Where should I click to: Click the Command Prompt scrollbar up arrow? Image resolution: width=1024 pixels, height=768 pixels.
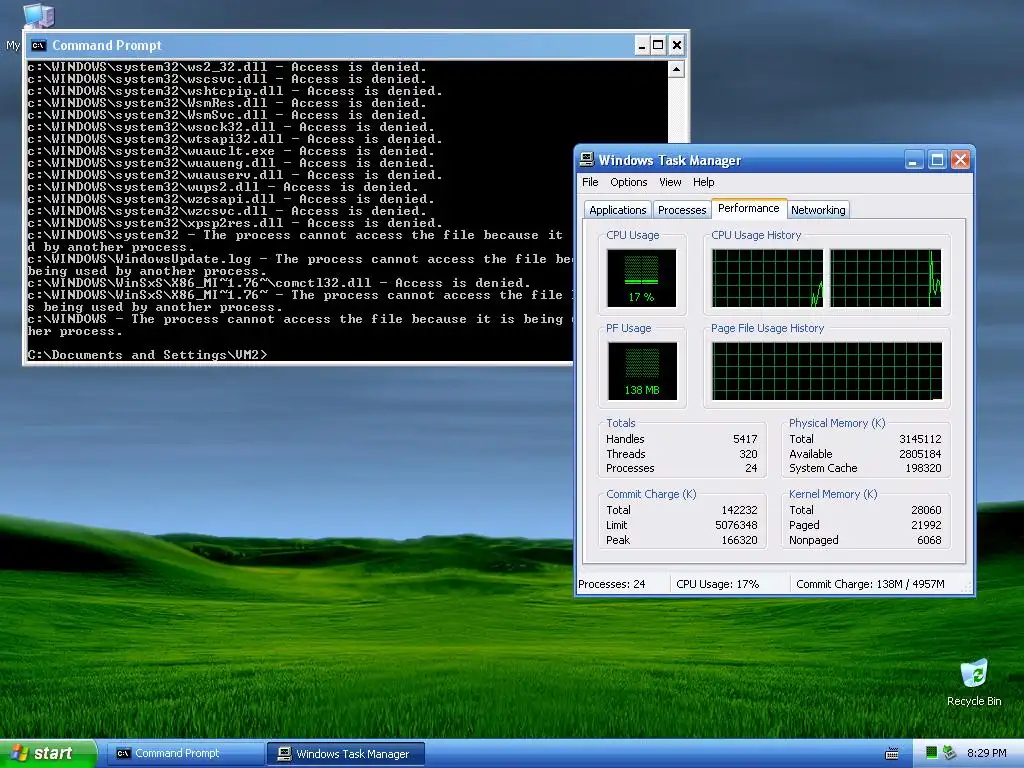click(676, 69)
